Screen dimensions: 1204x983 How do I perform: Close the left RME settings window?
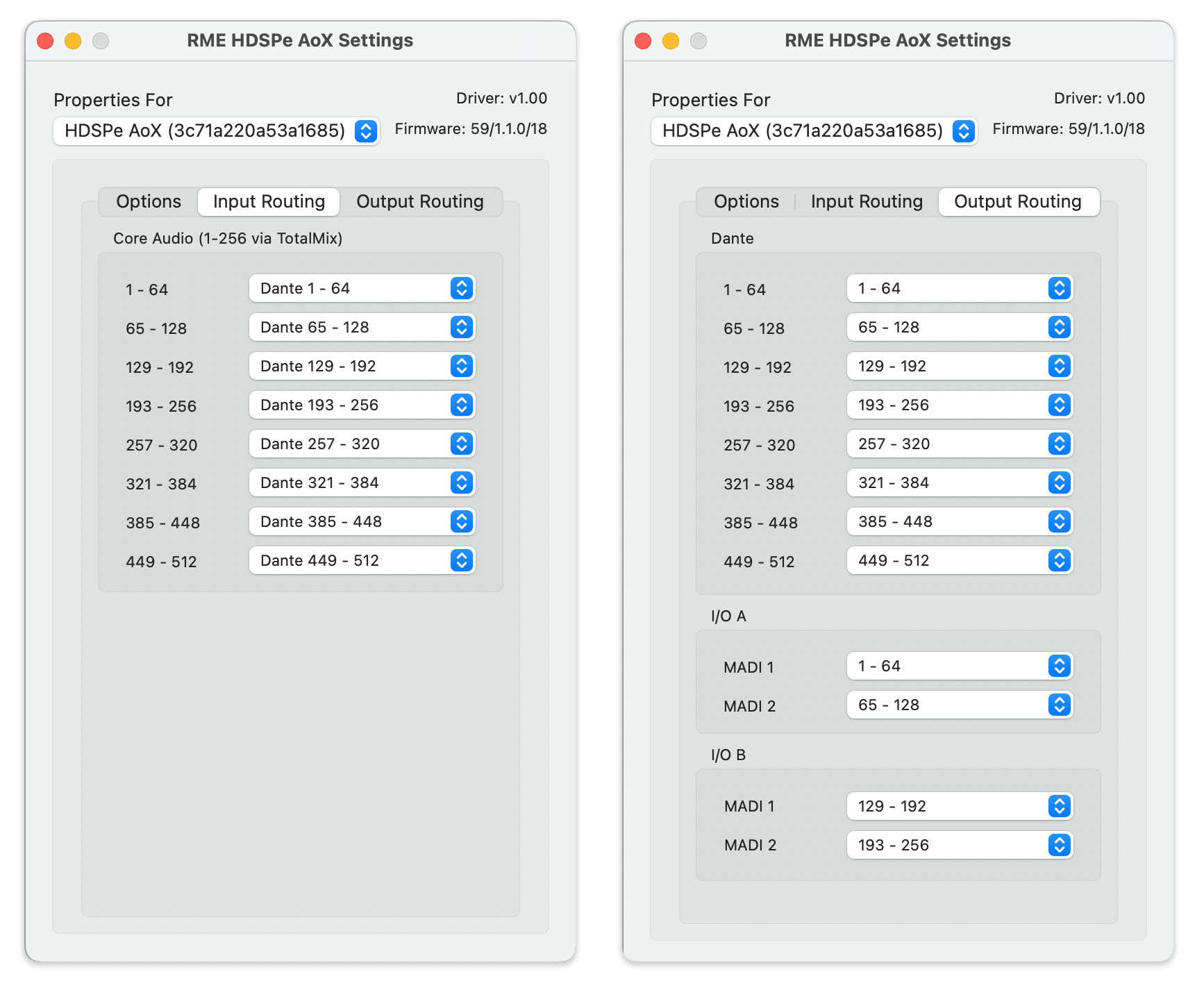pyautogui.click(x=46, y=41)
